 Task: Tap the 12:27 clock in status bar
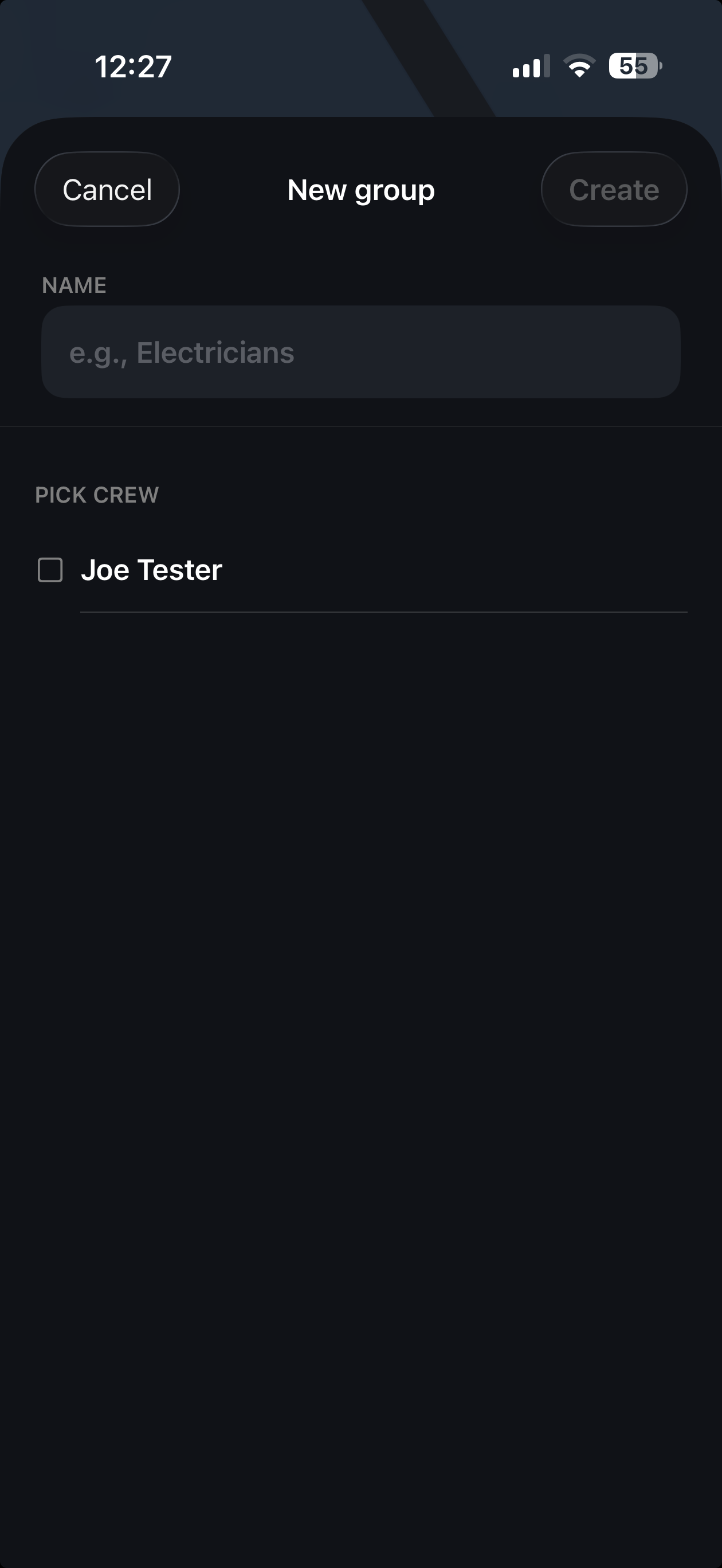click(x=134, y=66)
